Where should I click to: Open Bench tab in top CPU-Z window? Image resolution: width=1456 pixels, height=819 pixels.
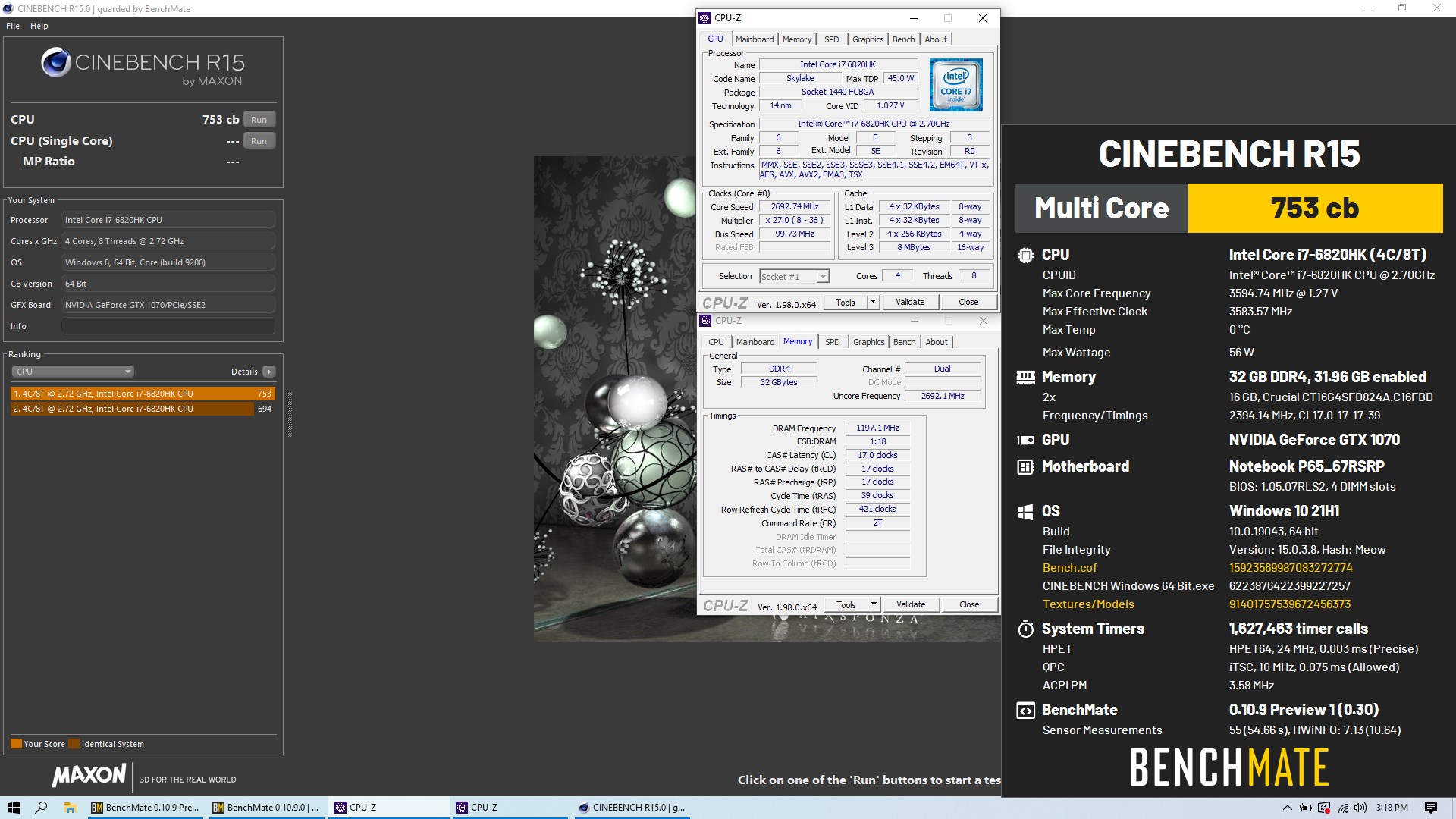pyautogui.click(x=903, y=39)
